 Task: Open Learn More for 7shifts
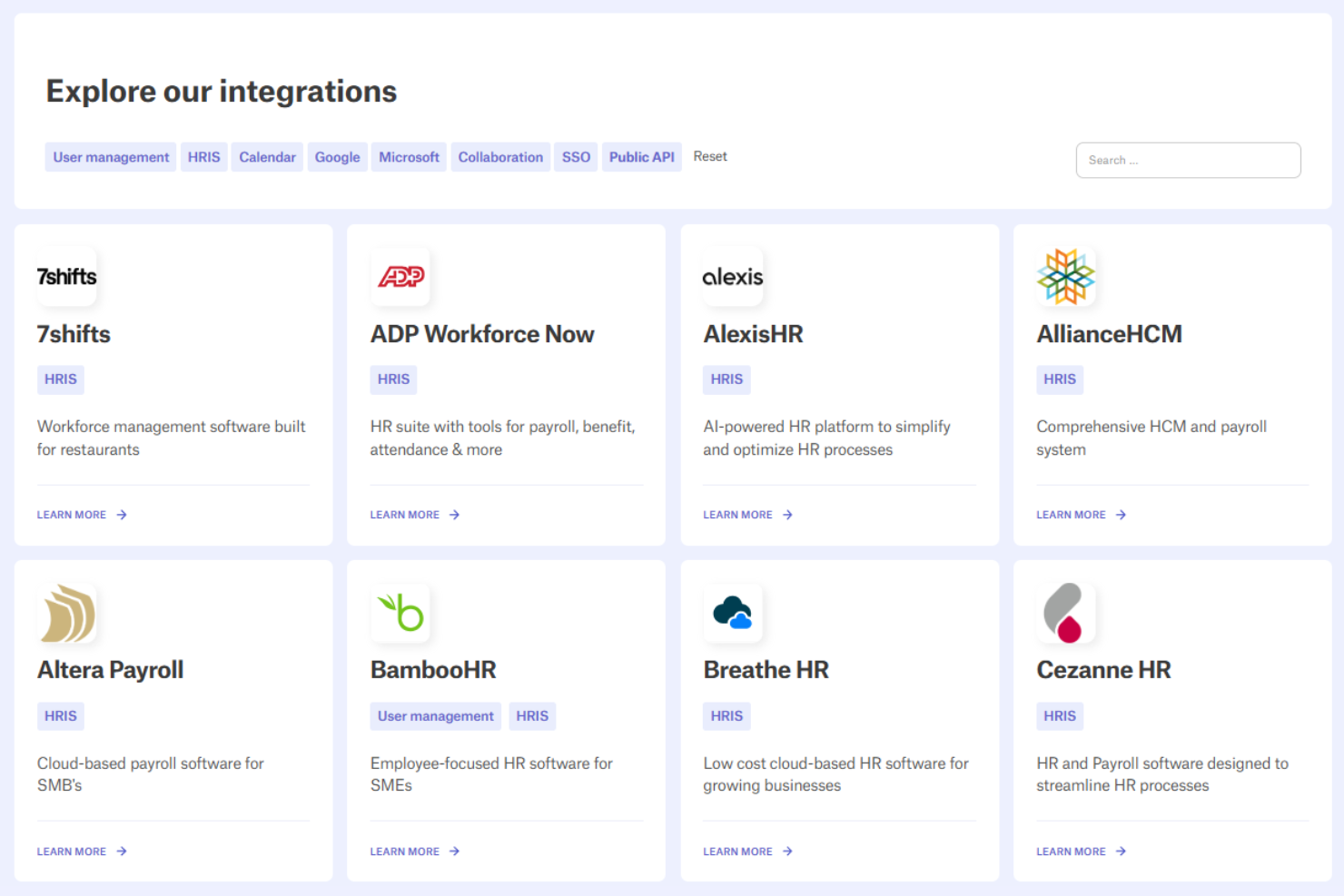pos(82,515)
